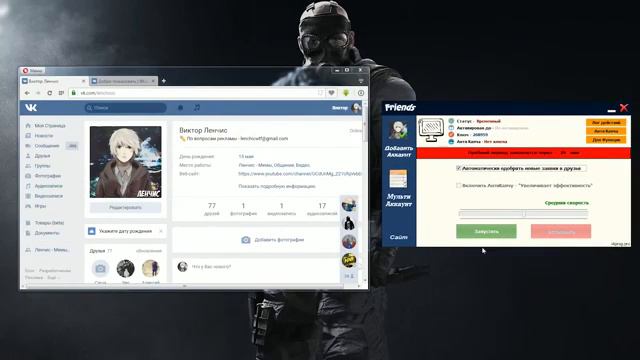Open the Виктор account menu in VK header
This screenshot has width=640, height=360.
coord(346,108)
